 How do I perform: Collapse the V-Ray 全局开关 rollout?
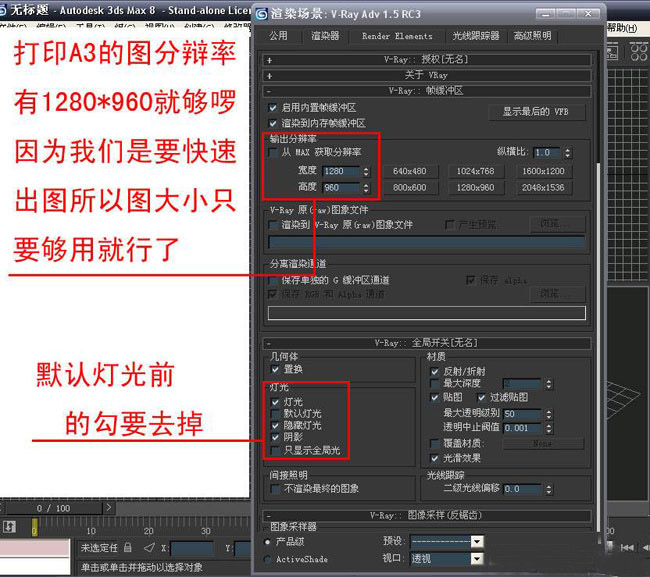coord(427,343)
